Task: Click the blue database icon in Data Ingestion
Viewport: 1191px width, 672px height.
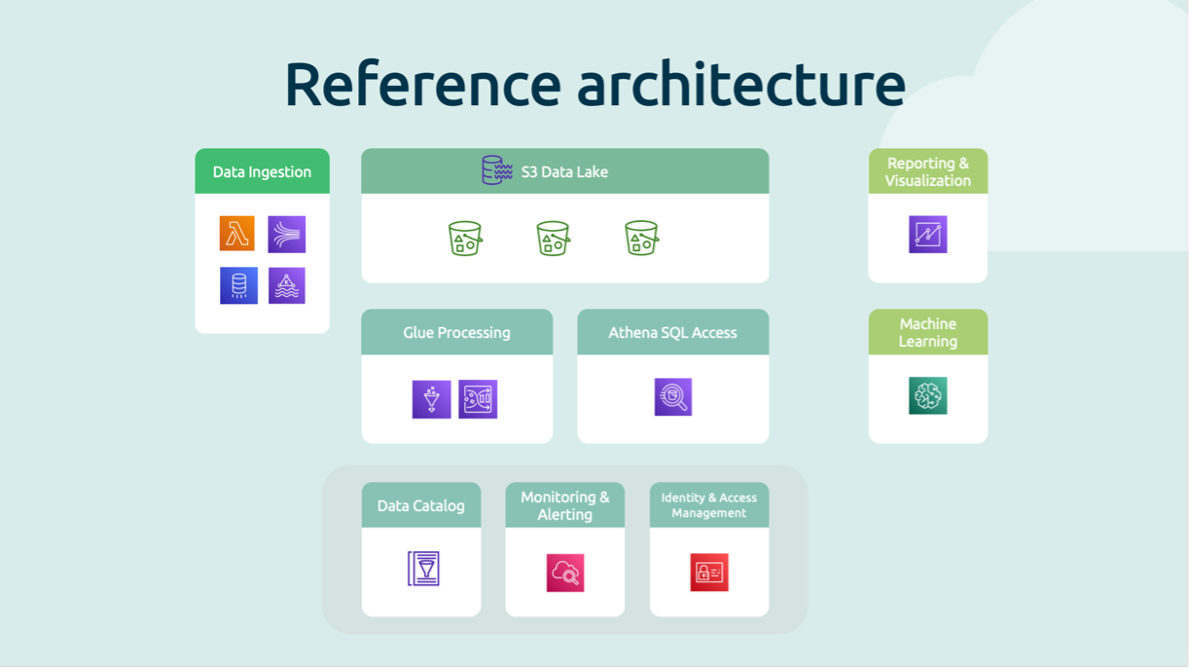Action: click(238, 286)
